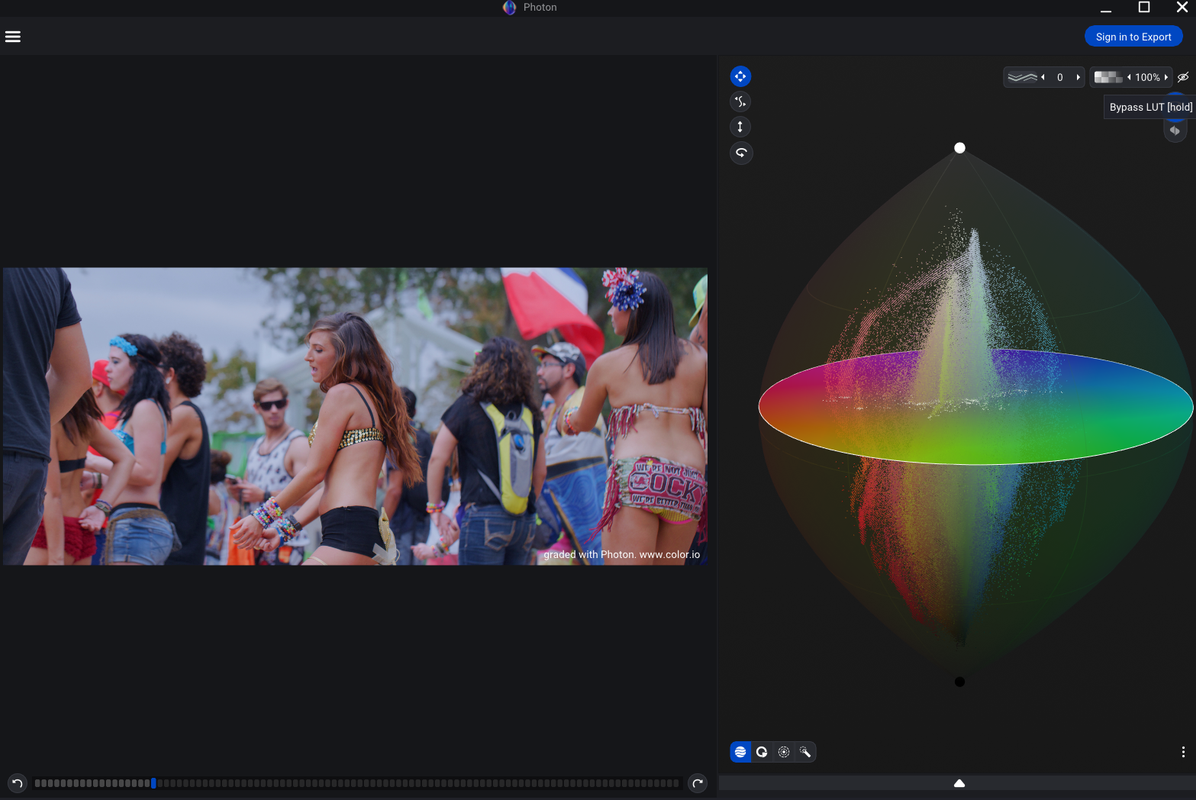Switch to circular arrow view mode
Image resolution: width=1196 pixels, height=800 pixels.
pyautogui.click(x=761, y=752)
